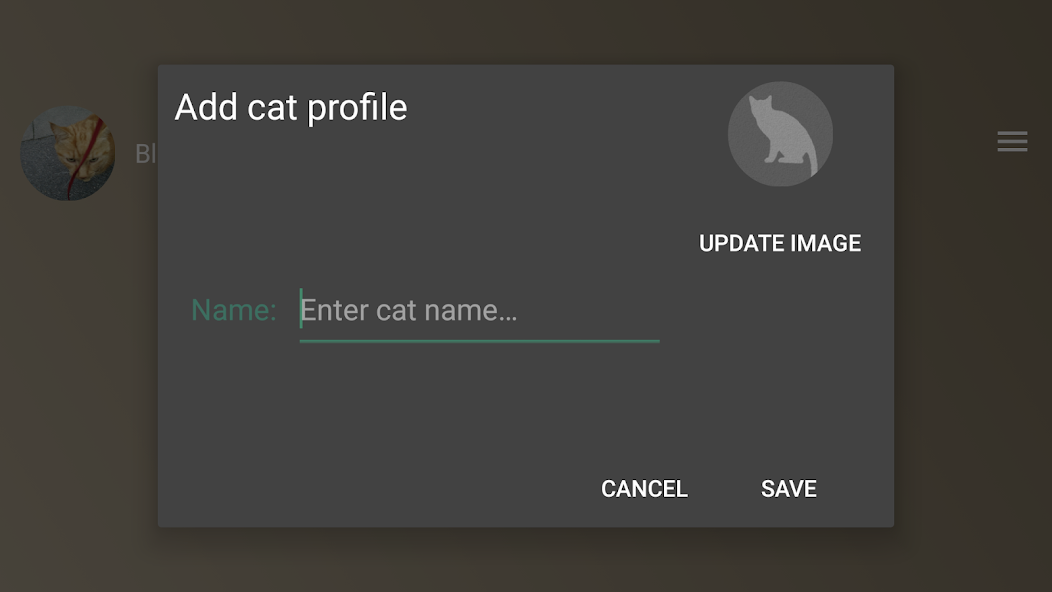The image size is (1052, 592).
Task: Tap the Name: label
Action: (x=233, y=310)
